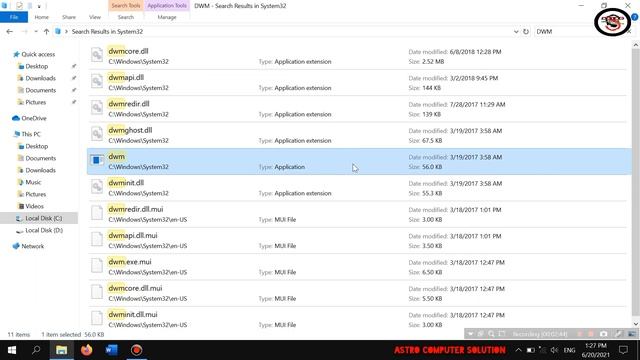Select the dwminit.dll.mui file icon
640x360 pixels.
click(x=97, y=318)
